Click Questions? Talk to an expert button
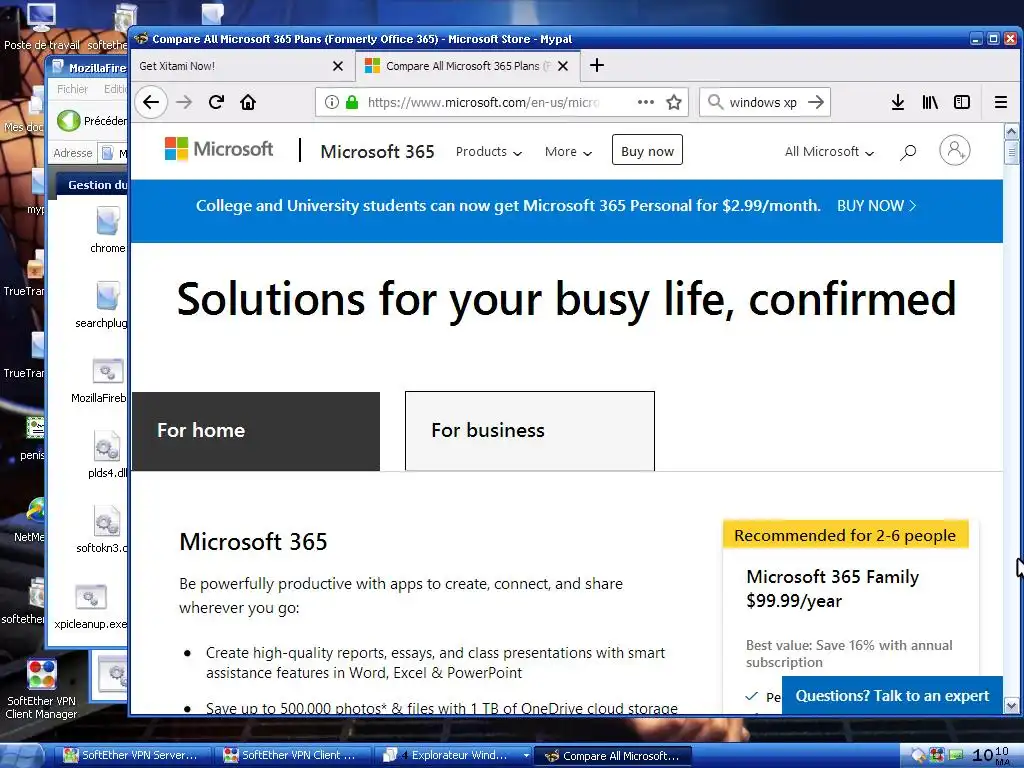 (892, 696)
